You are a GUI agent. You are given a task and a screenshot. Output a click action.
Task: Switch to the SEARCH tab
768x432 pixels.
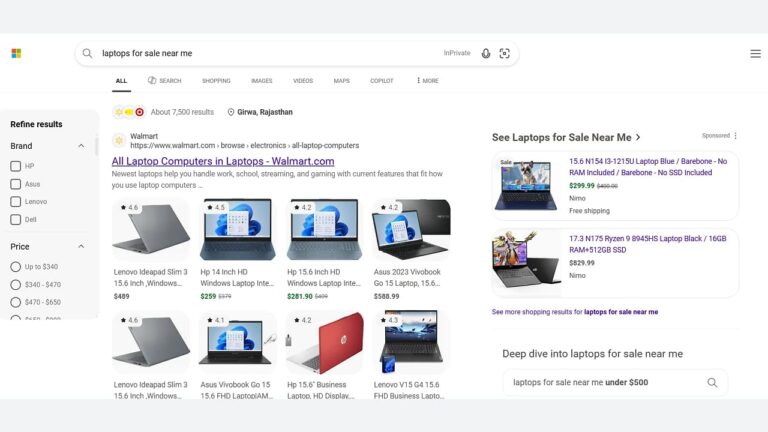coord(165,80)
